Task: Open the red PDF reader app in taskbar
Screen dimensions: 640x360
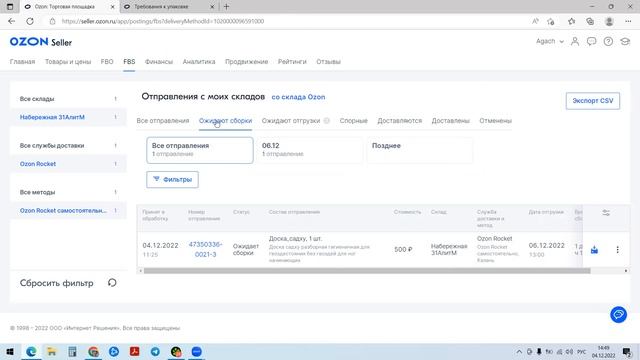Action: pos(134,351)
